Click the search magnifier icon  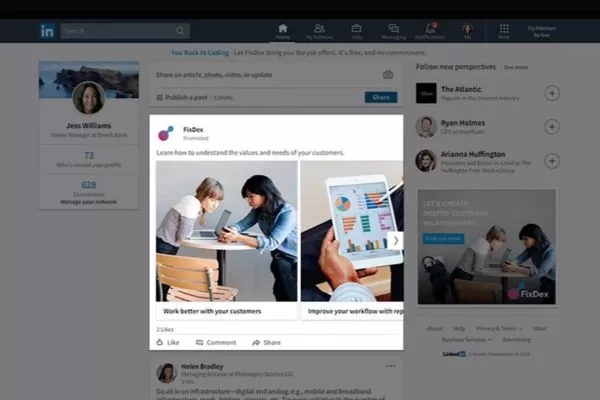[180, 31]
